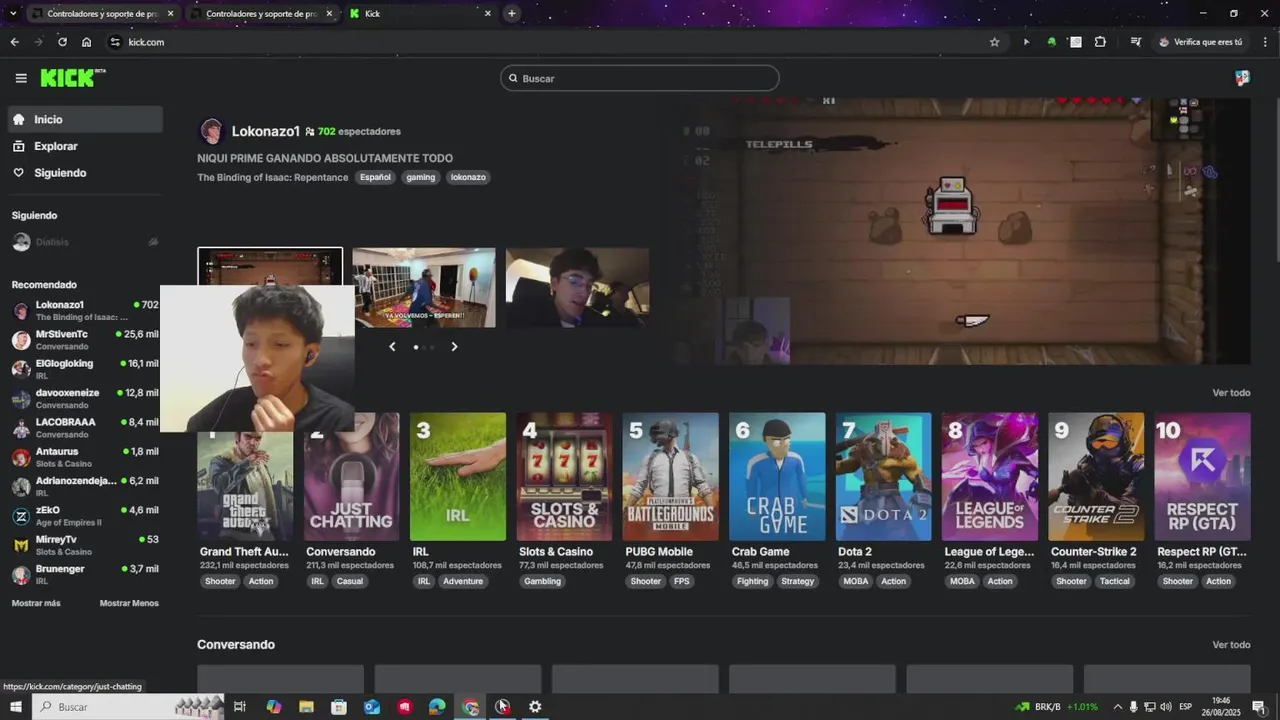The height and width of the screenshot is (720, 1280).
Task: Click the Buscar search field
Action: (x=640, y=78)
